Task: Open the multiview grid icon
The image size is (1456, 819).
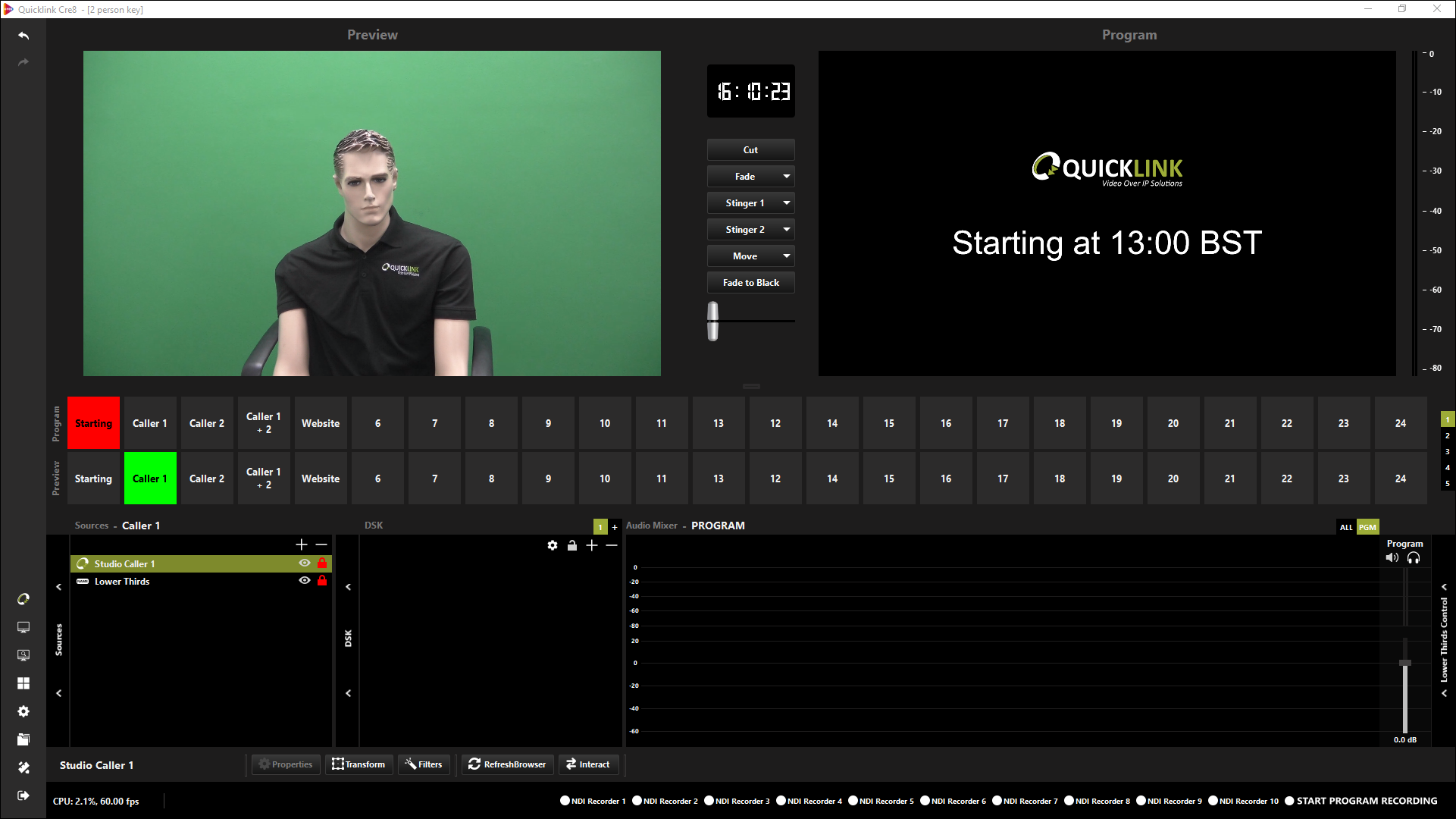Action: pos(23,683)
